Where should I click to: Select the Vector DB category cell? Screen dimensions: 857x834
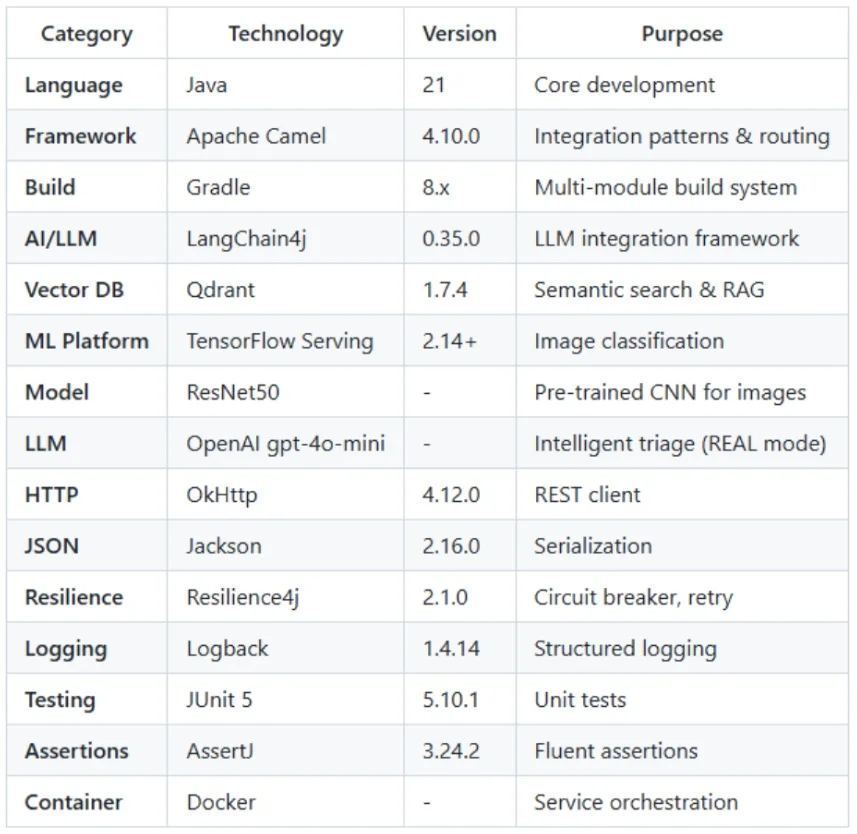(73, 290)
